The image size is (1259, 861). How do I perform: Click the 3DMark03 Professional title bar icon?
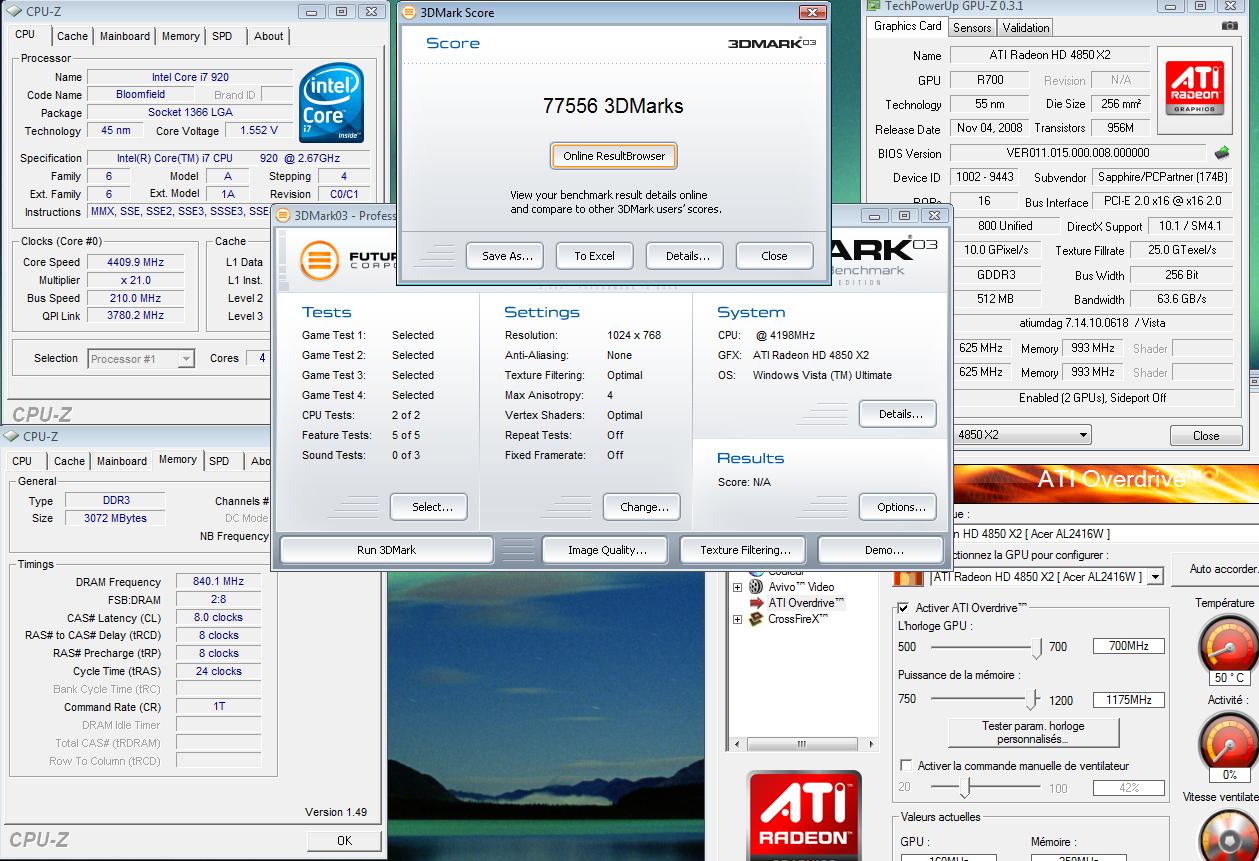click(283, 215)
